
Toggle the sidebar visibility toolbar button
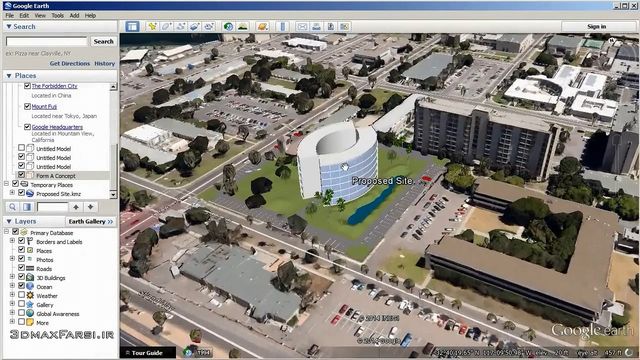(x=132, y=27)
